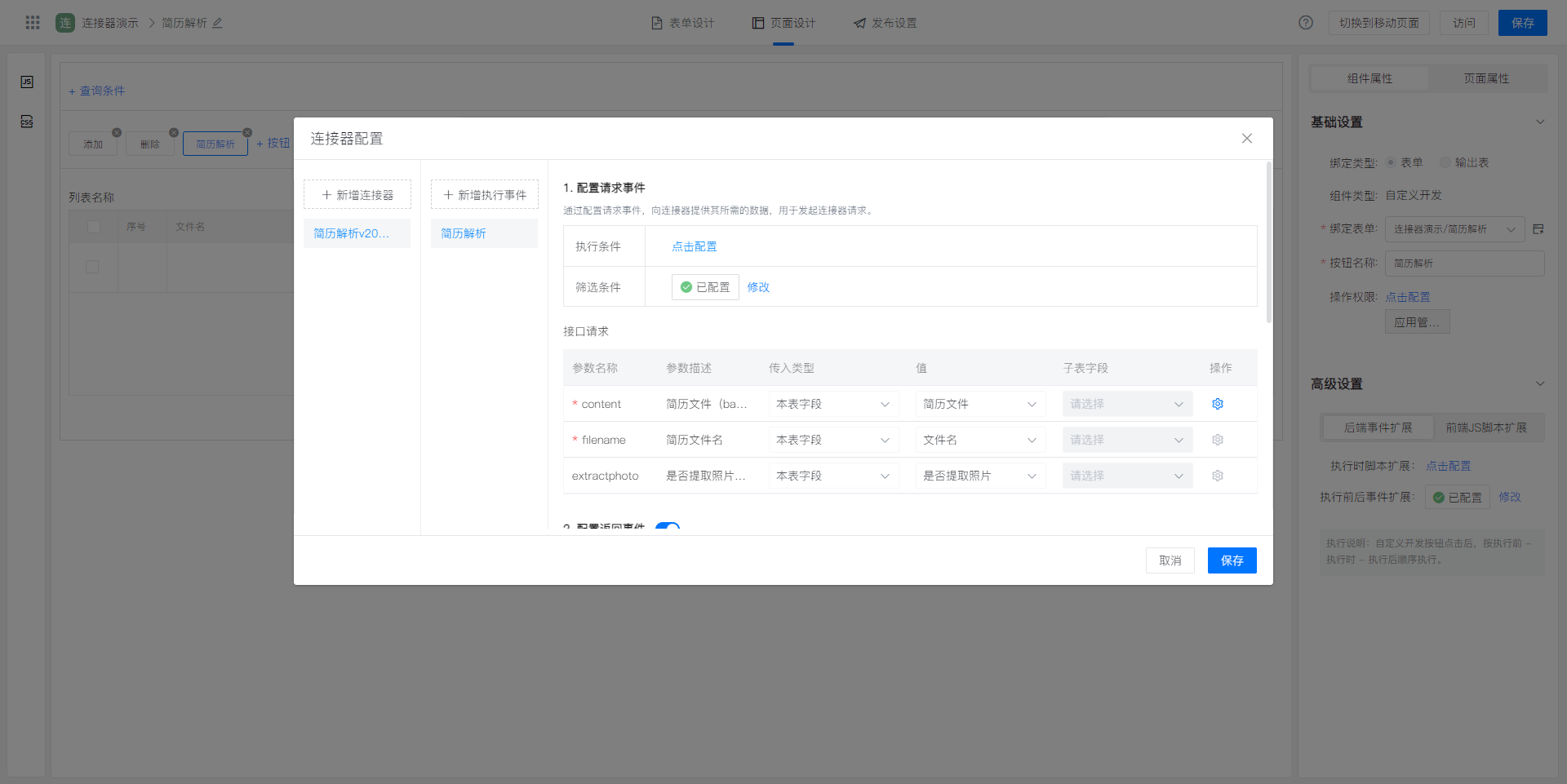The image size is (1567, 784).
Task: Toggle the 配置返回事件 switch
Action: (x=668, y=527)
